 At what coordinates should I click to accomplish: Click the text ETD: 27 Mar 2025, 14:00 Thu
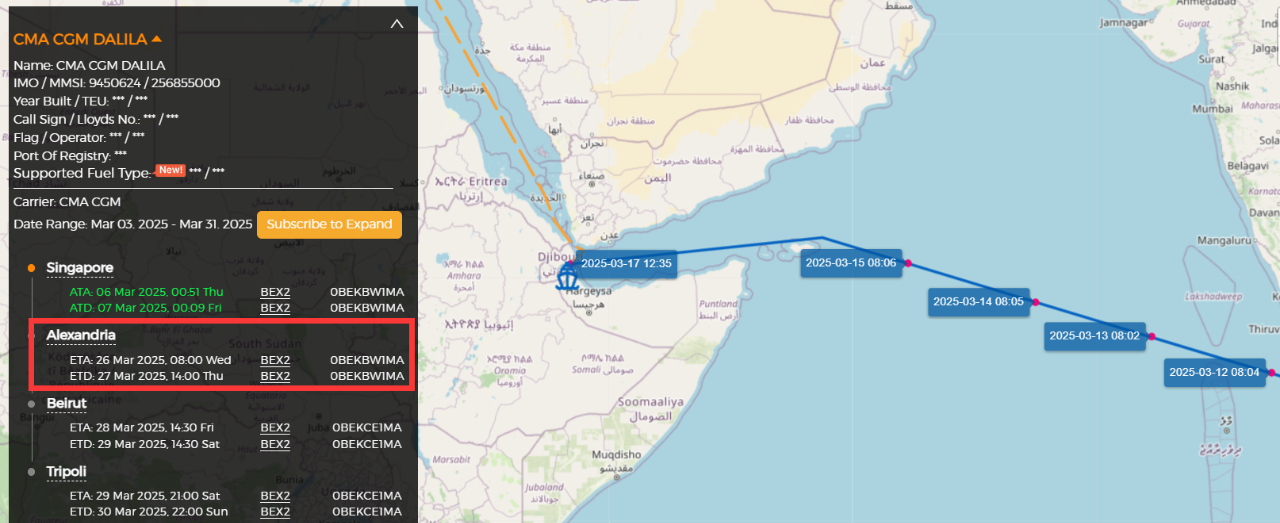[x=147, y=376]
